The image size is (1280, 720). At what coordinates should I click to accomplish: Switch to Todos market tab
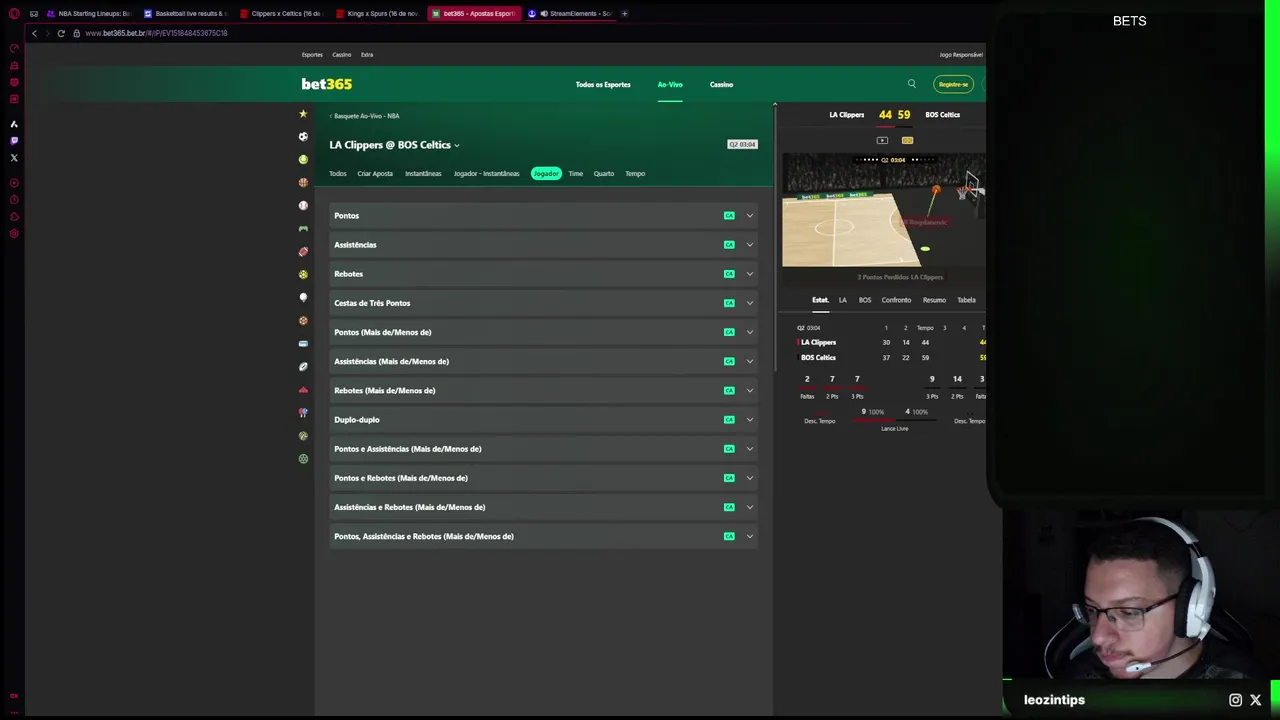pos(338,174)
